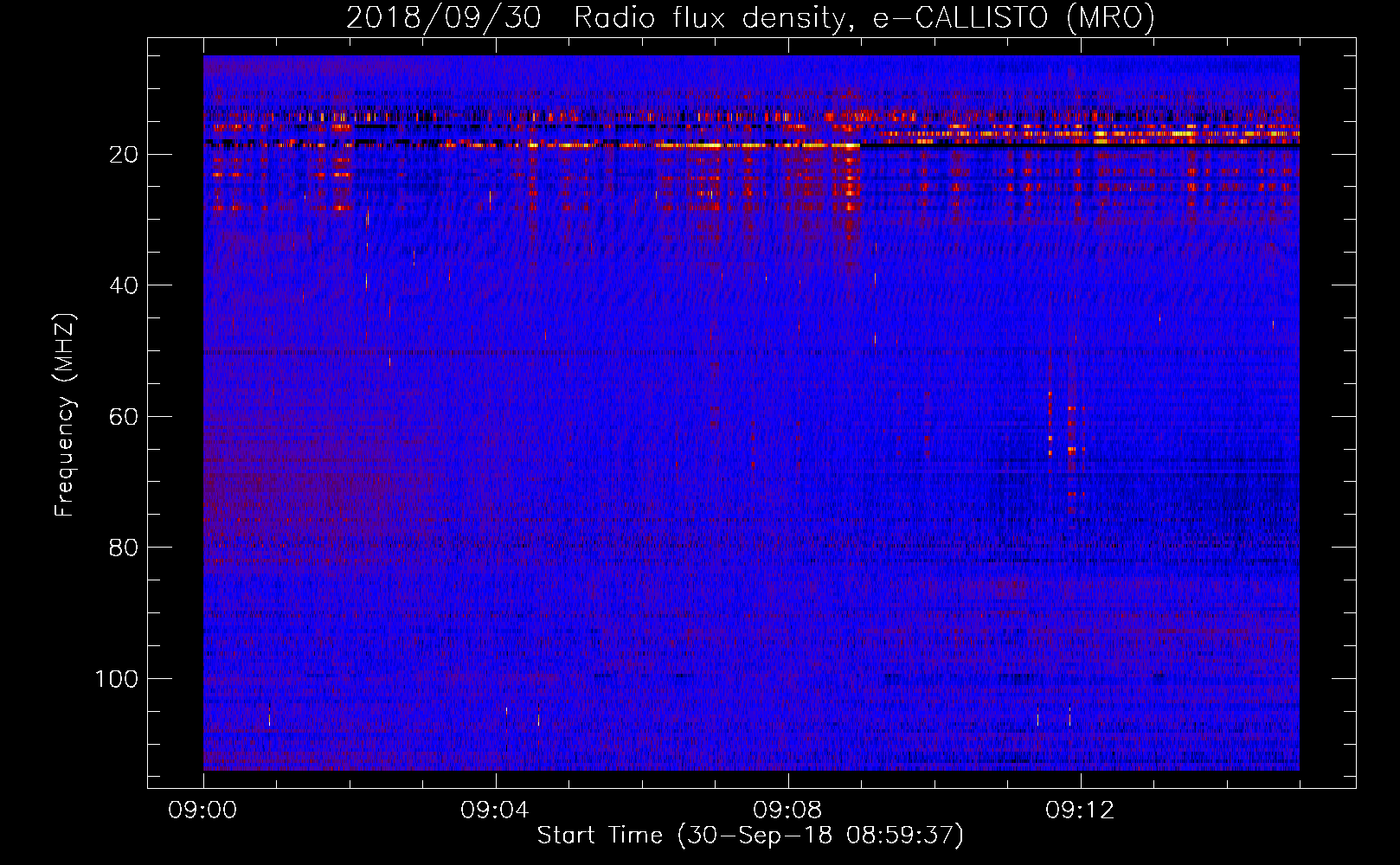This screenshot has height=865, width=1400.
Task: Click the 09:08 time axis label
Action: (x=788, y=810)
